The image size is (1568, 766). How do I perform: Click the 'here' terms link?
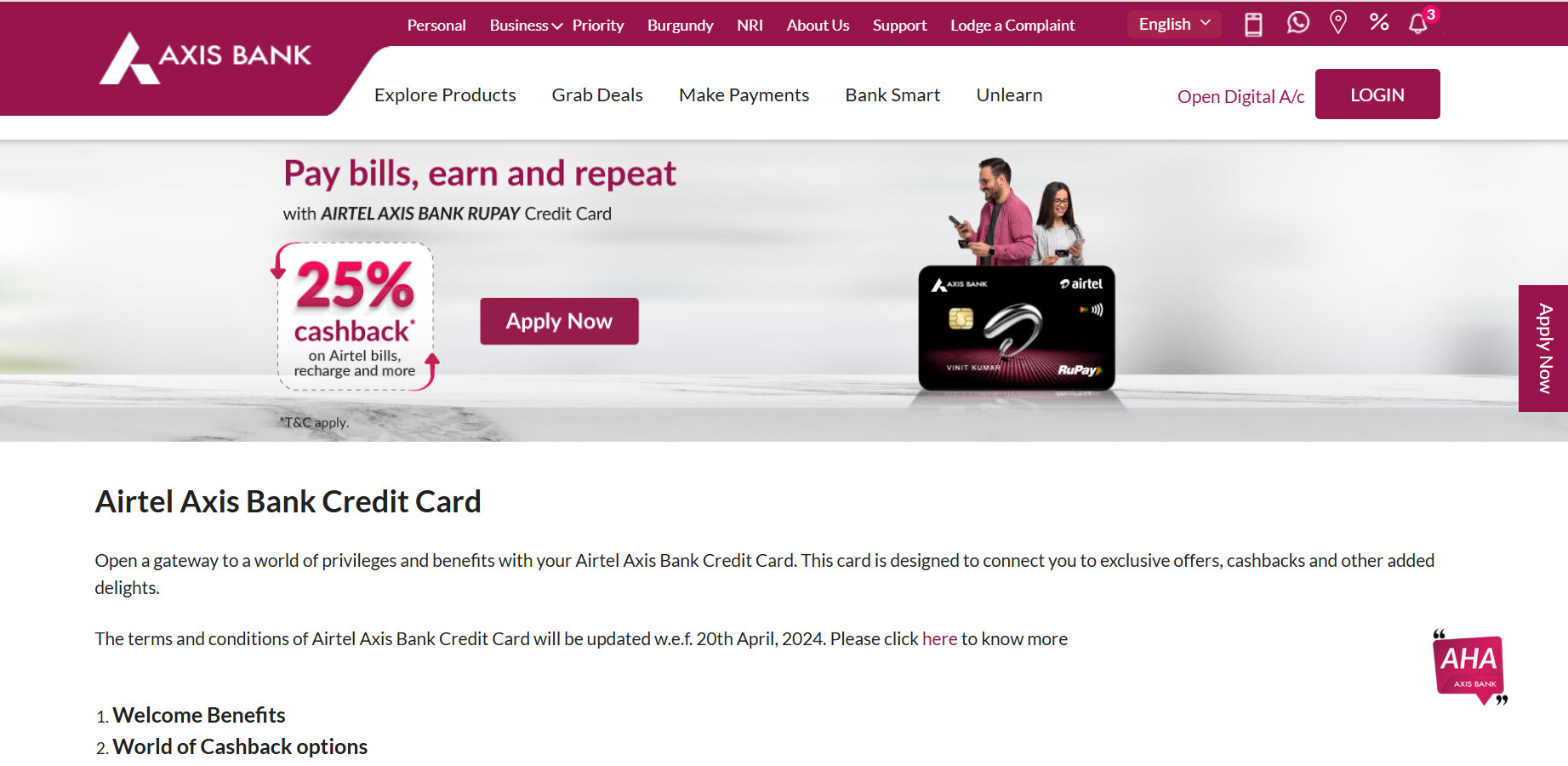(x=939, y=638)
